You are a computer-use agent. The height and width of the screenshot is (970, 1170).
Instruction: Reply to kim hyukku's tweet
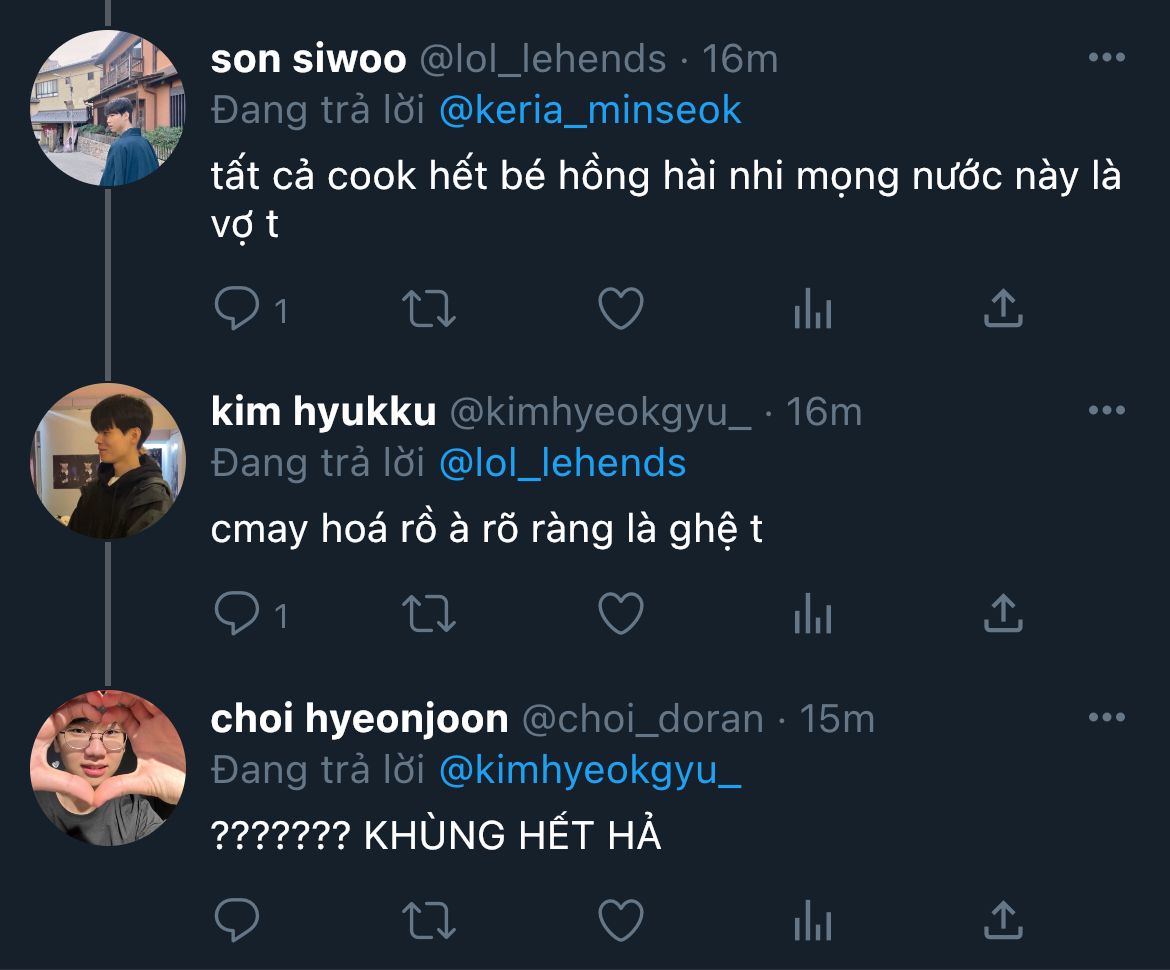tap(238, 614)
